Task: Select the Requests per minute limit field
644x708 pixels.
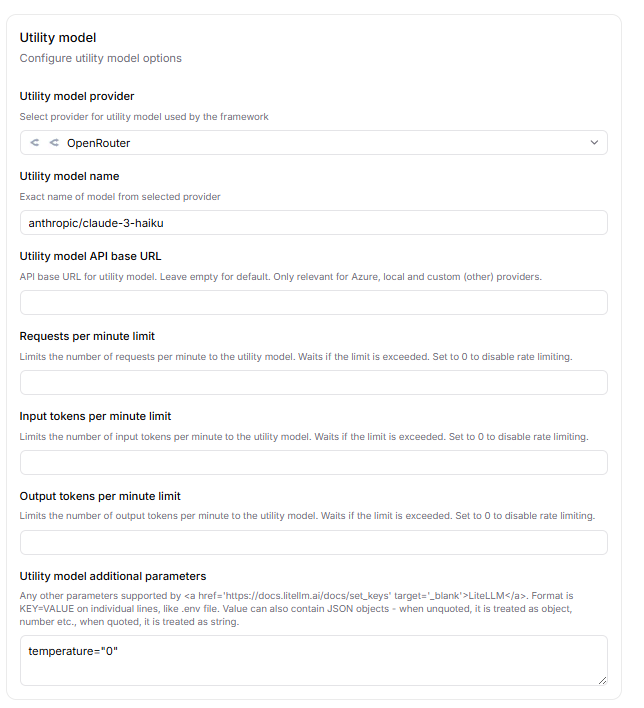Action: tap(314, 383)
